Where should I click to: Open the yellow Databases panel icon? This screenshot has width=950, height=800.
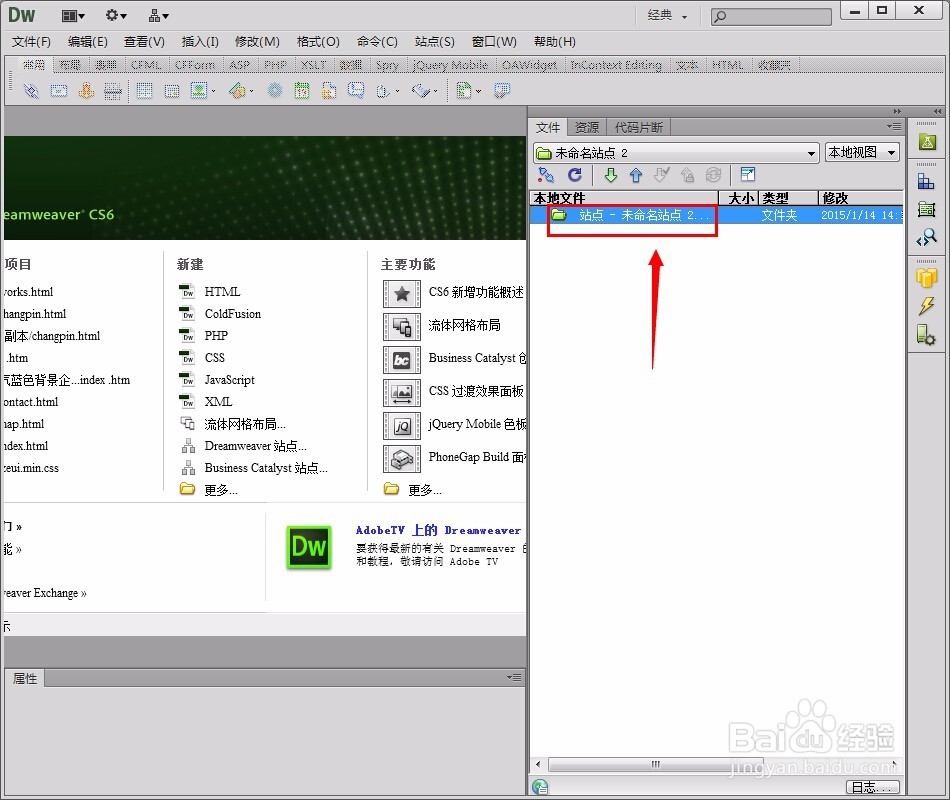926,278
